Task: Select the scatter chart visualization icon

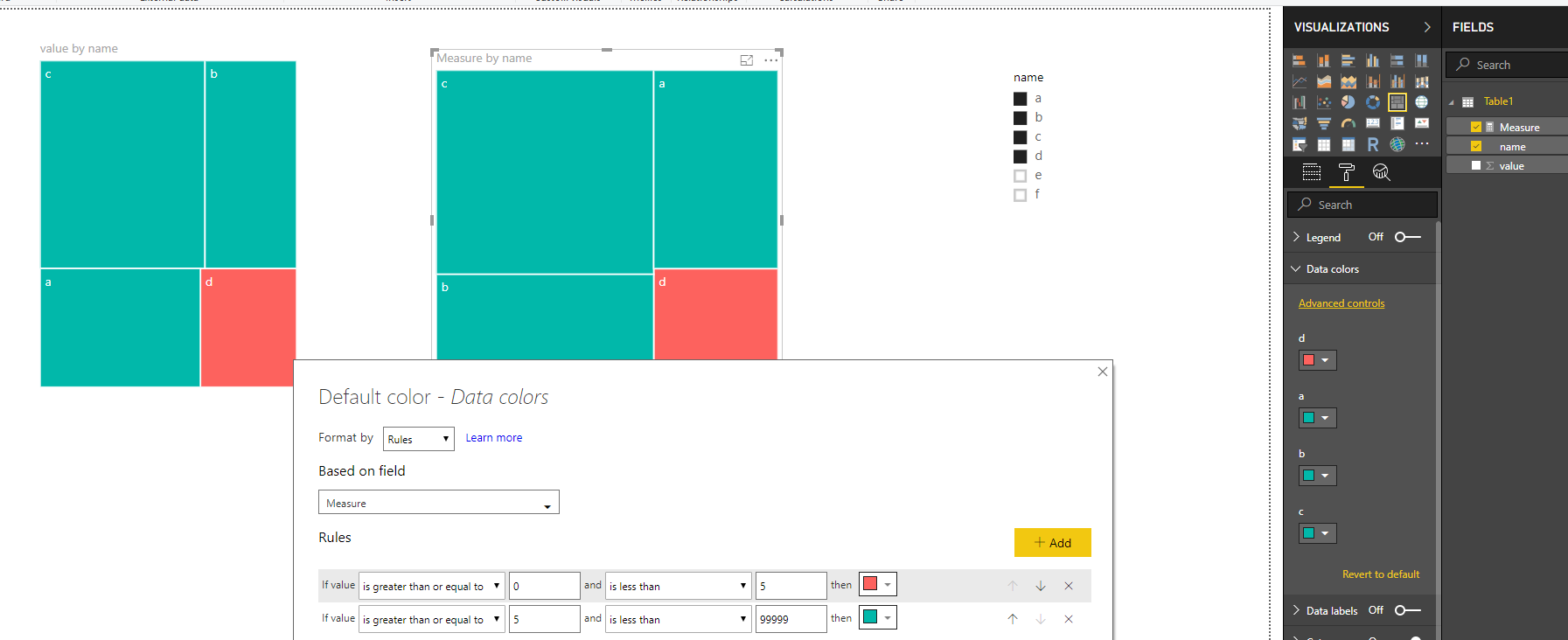Action: (1324, 102)
